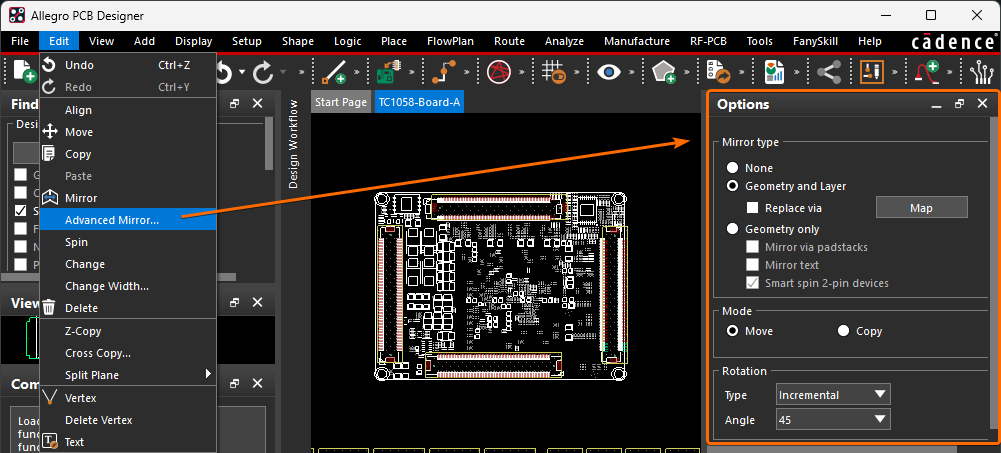
Task: Open the Route menu
Action: (509, 41)
